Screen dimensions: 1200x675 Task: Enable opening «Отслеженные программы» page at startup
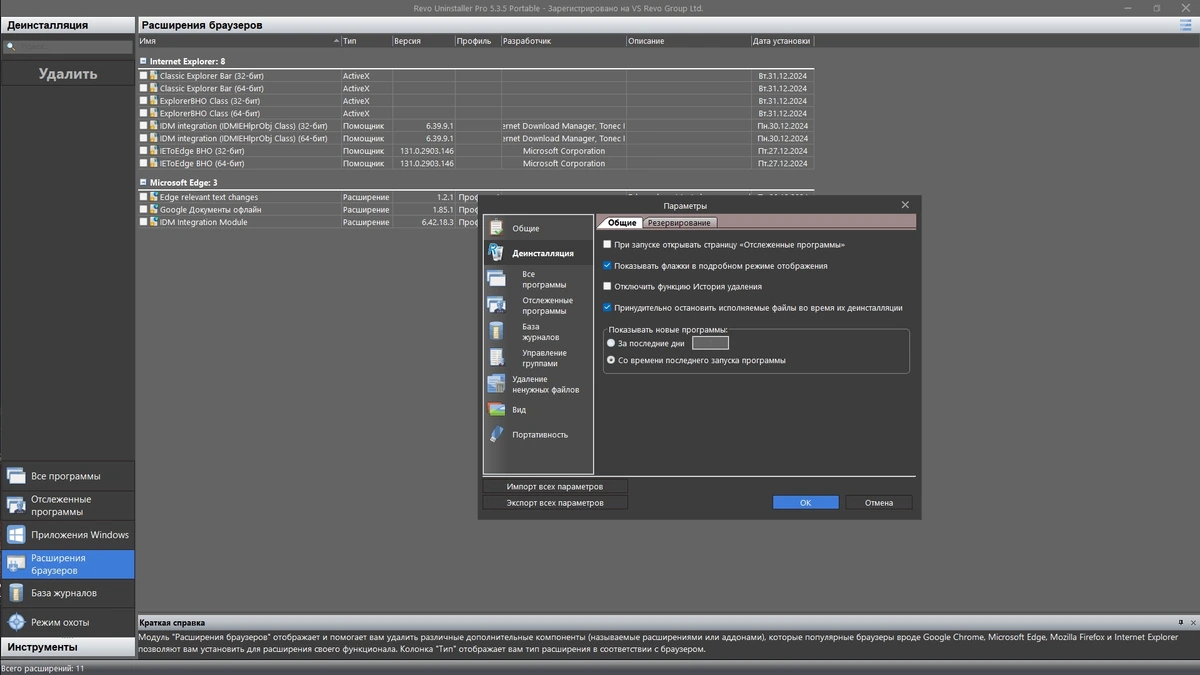point(608,244)
